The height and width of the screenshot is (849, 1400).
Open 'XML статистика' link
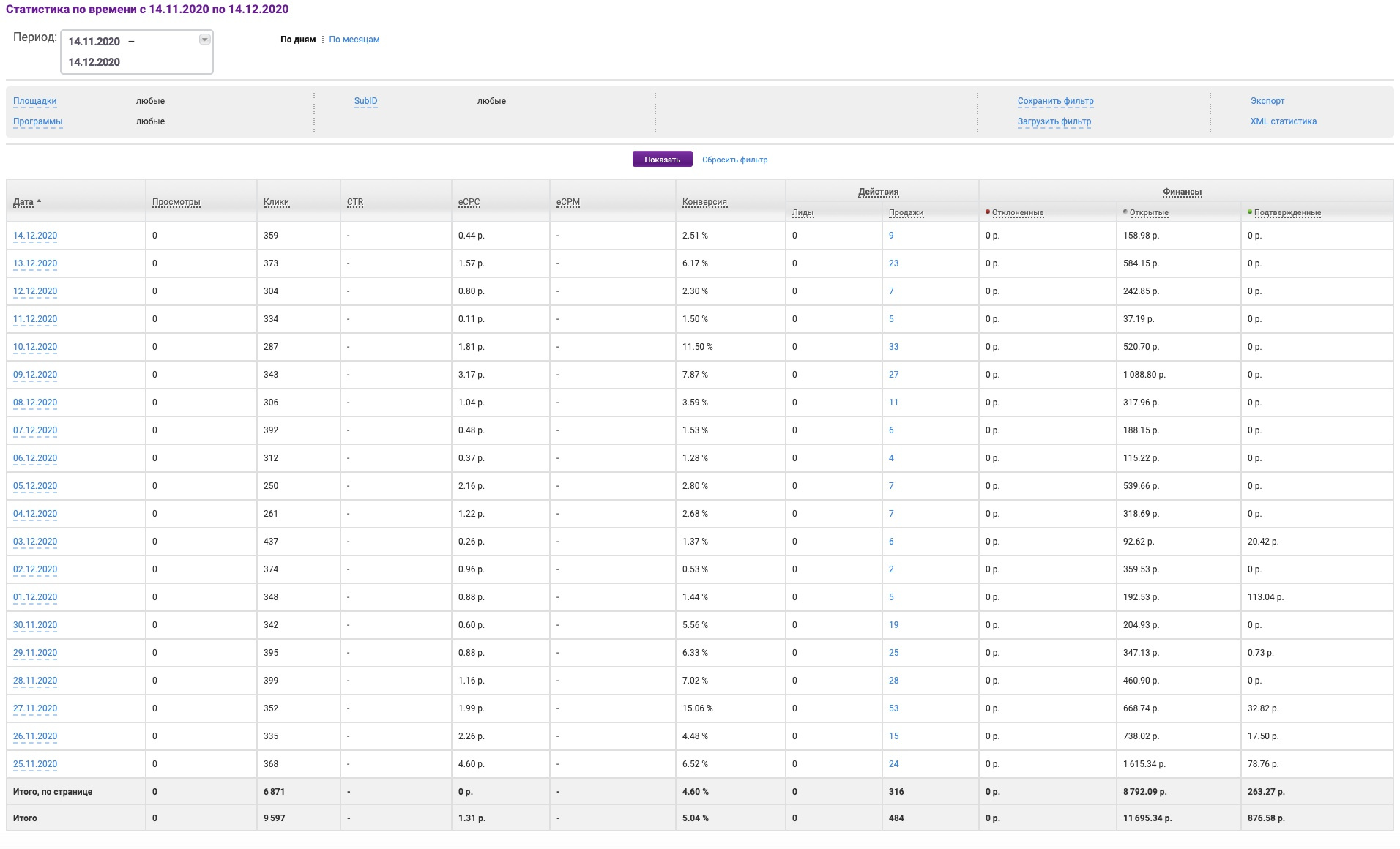click(x=1284, y=121)
